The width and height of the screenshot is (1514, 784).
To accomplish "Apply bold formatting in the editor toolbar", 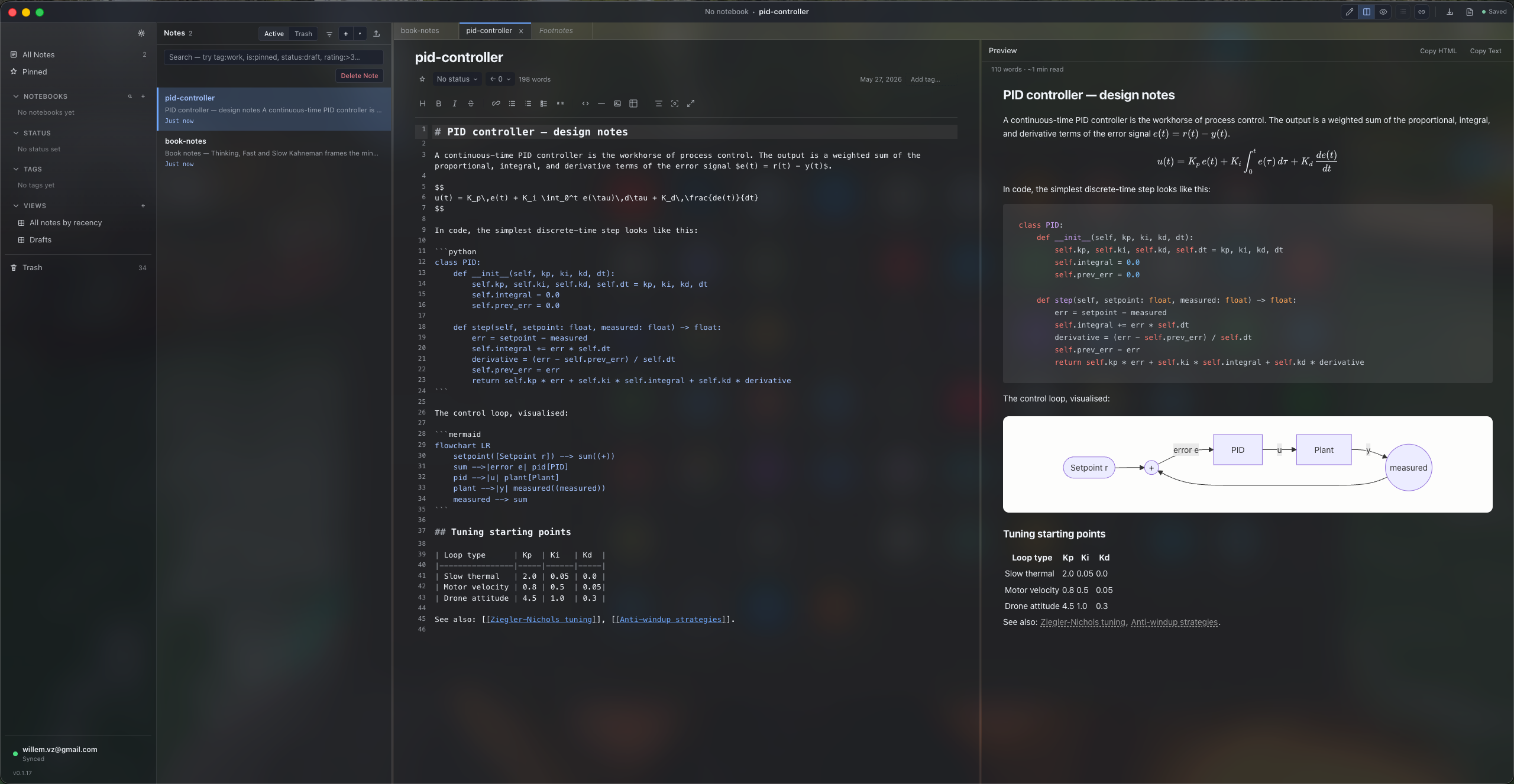I will click(x=438, y=103).
